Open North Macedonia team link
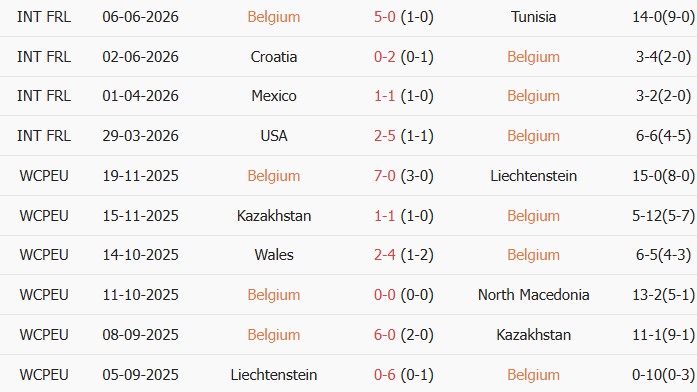697x392 pixels. pyautogui.click(x=533, y=295)
